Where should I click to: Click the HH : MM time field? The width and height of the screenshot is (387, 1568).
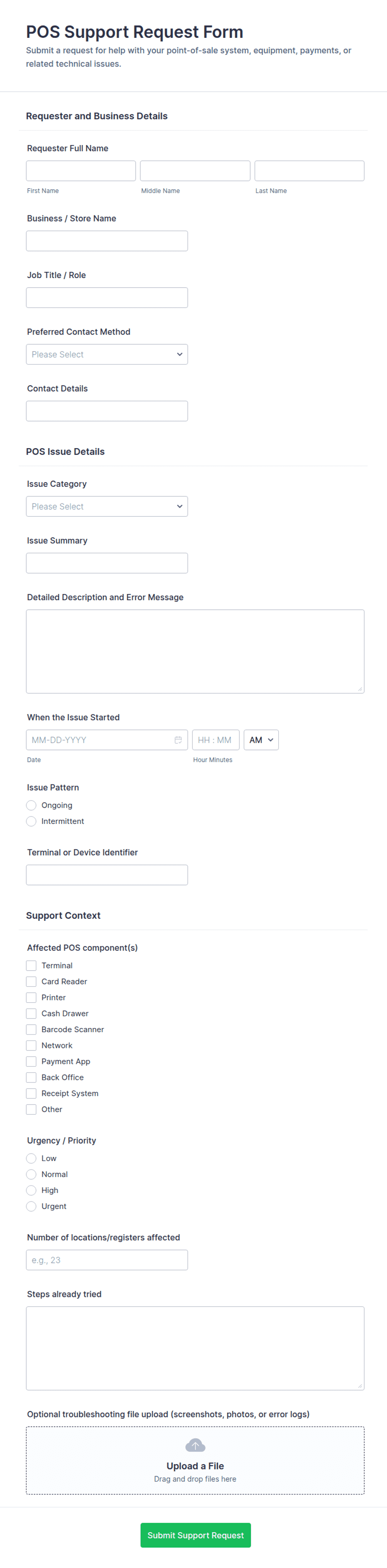216,740
